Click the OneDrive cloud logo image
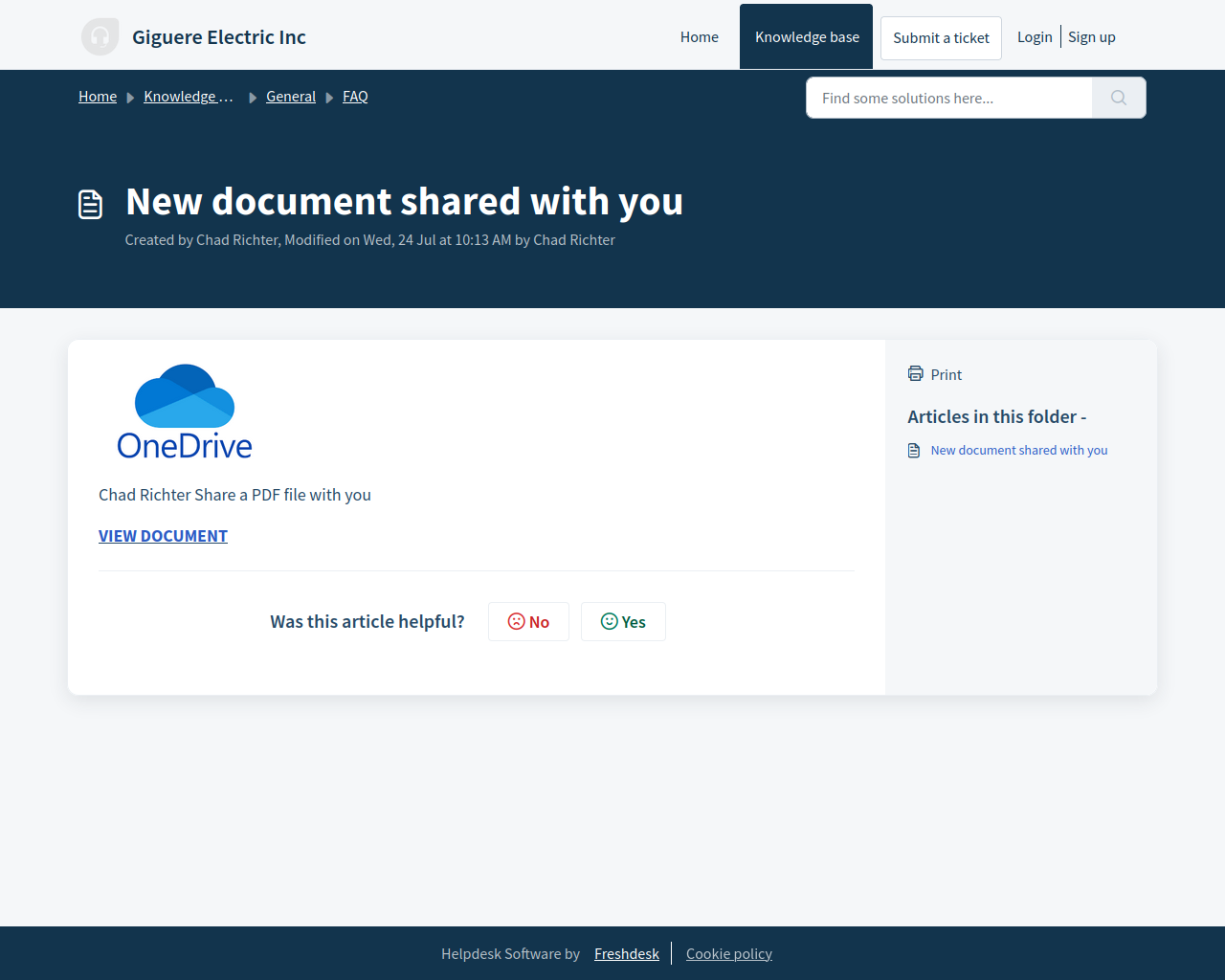Viewport: 1225px width, 980px height. pos(185,412)
